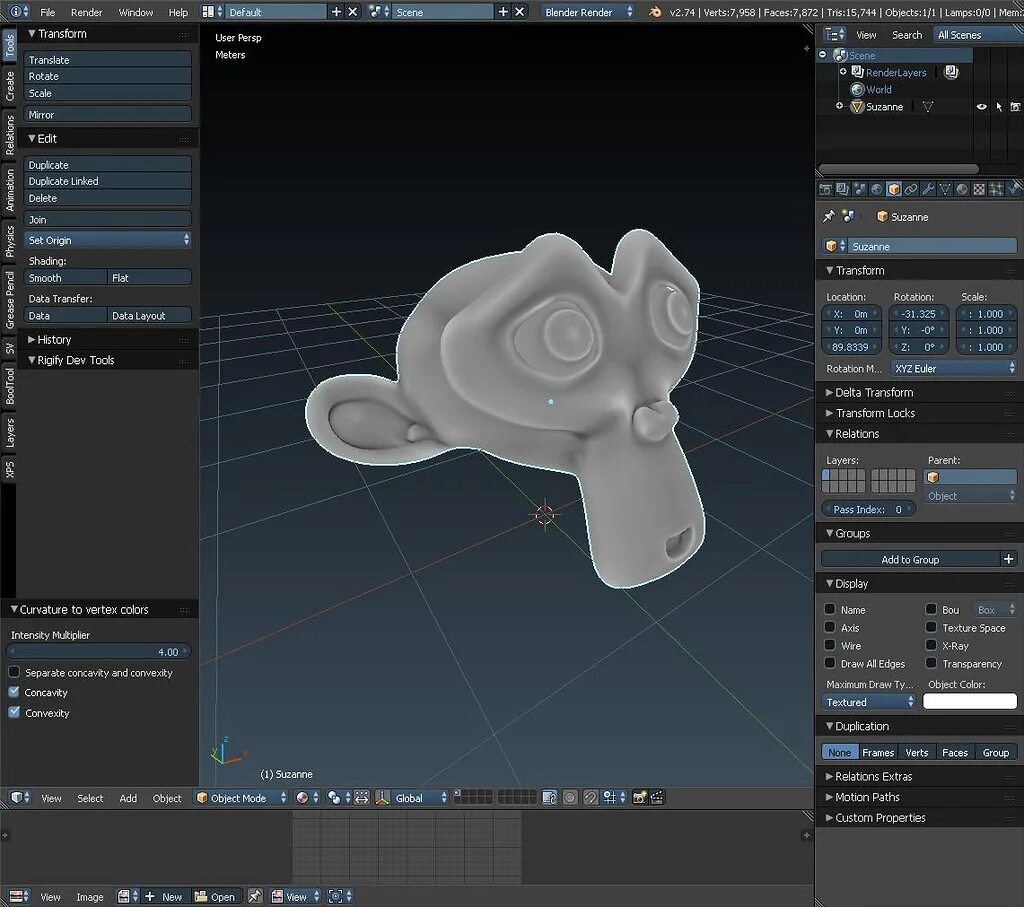Click the pin icon in properties context

829,216
